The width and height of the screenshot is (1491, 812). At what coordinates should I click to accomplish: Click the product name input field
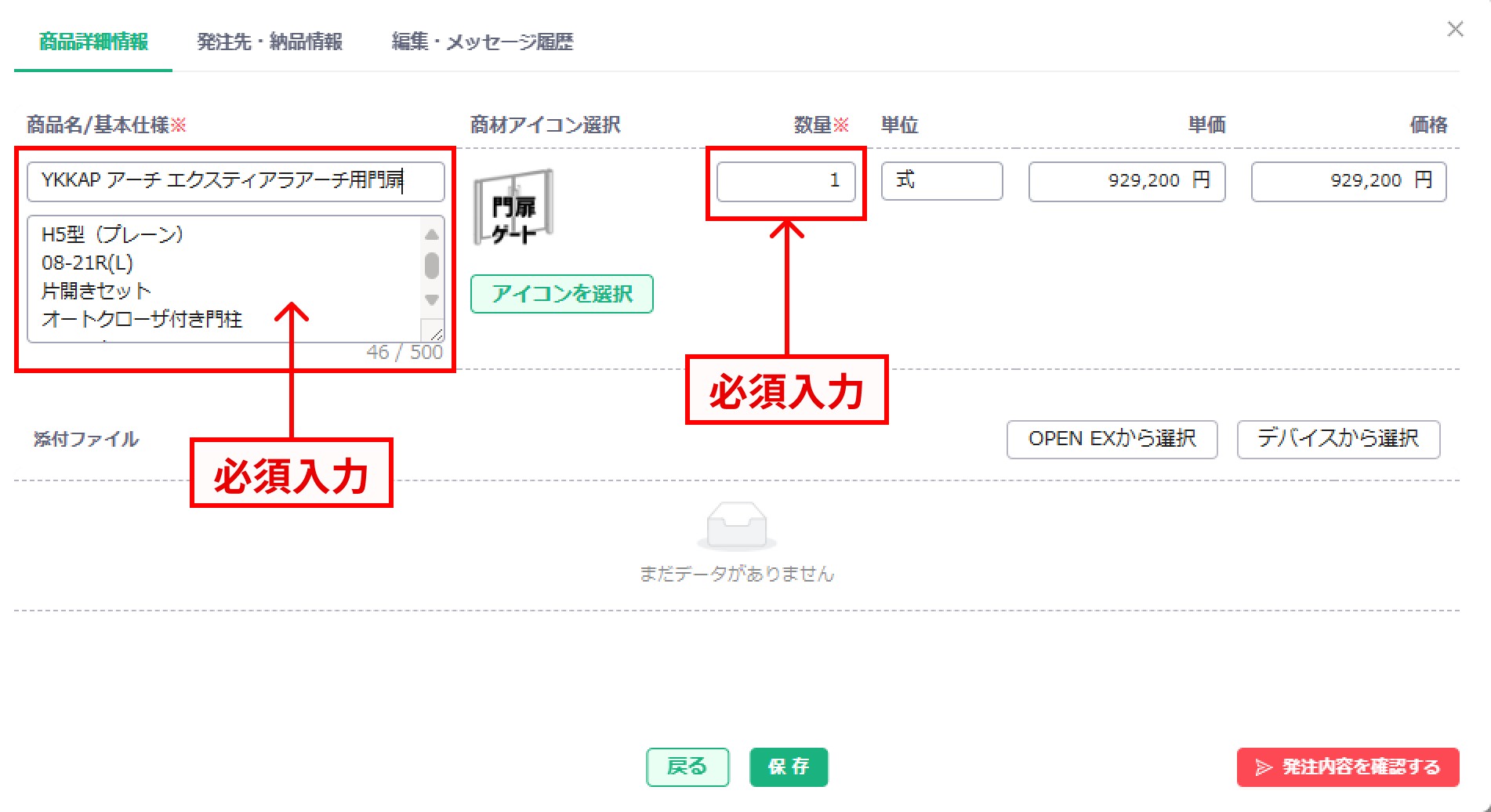[x=236, y=181]
